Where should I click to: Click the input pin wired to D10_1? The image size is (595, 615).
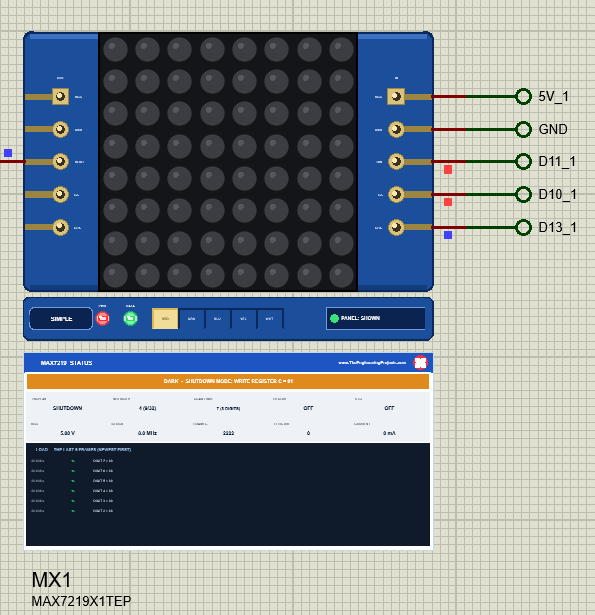[396, 194]
